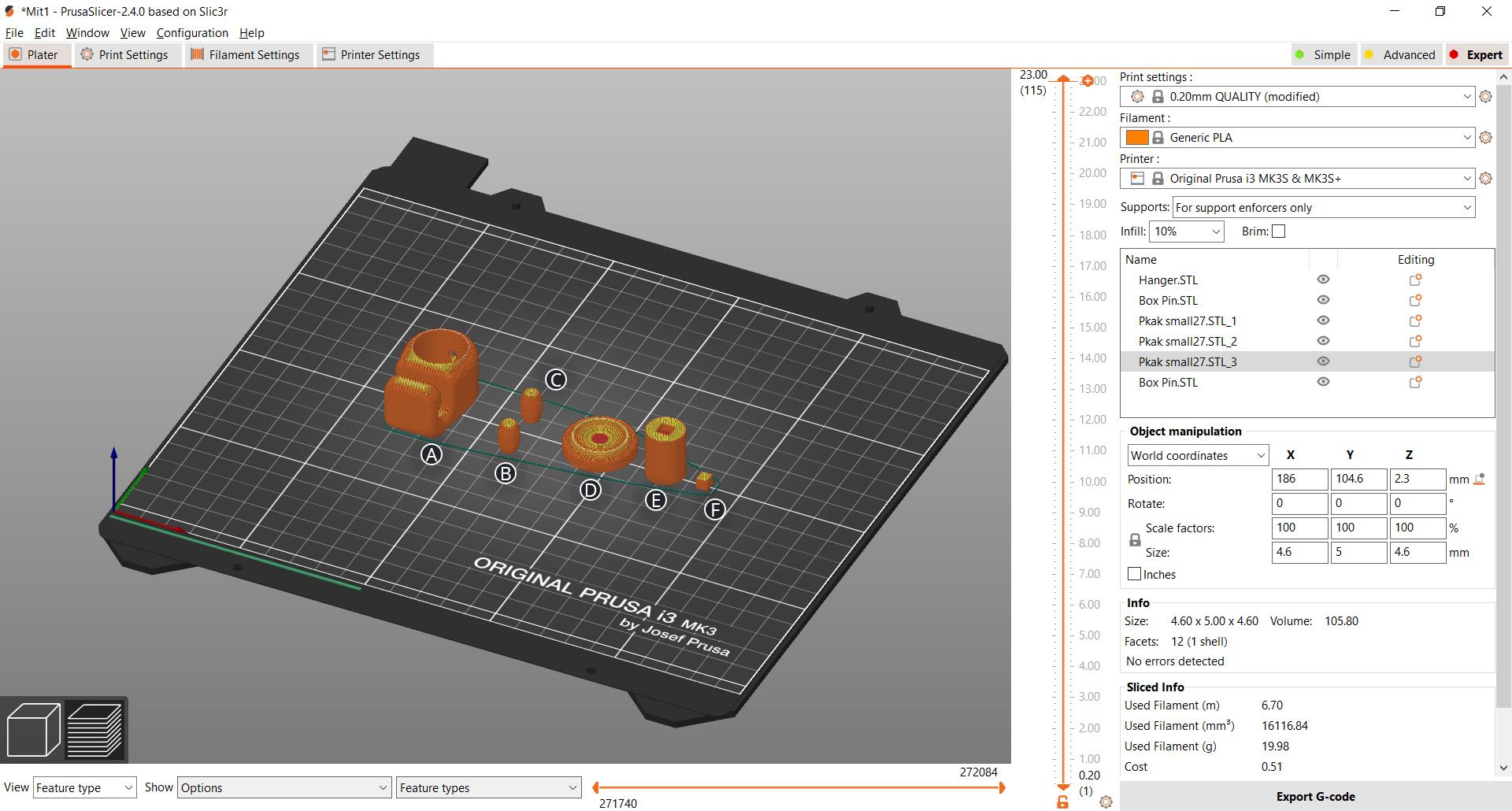Click the bottom thumb of the vertical layer slider
Image resolution: width=1512 pixels, height=811 pixels.
click(1063, 787)
